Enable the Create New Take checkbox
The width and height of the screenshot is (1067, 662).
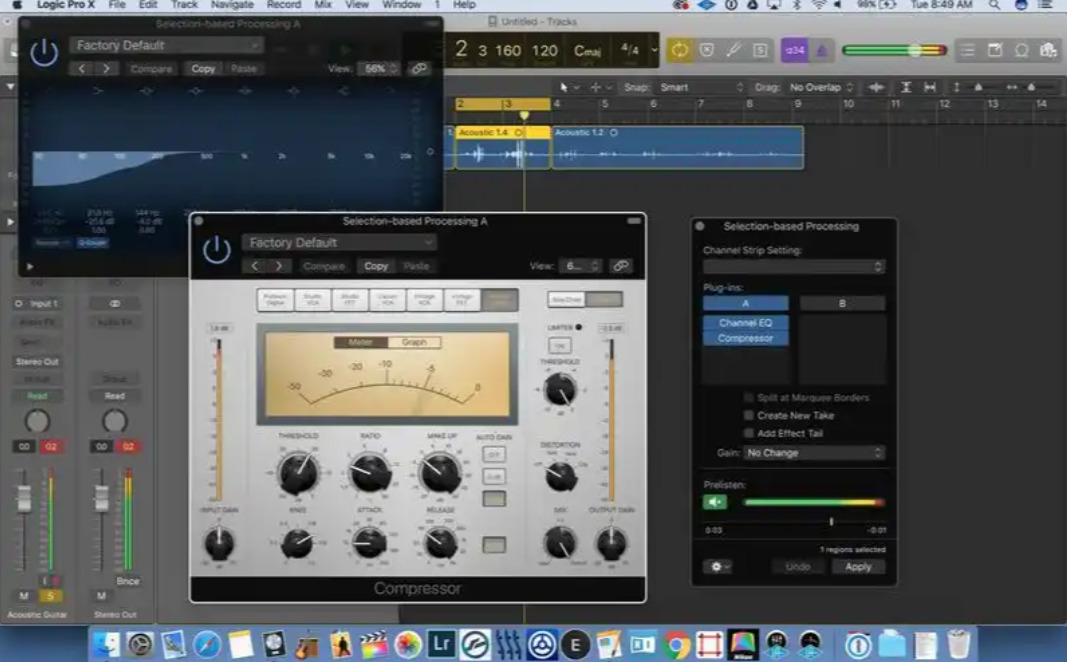point(748,415)
